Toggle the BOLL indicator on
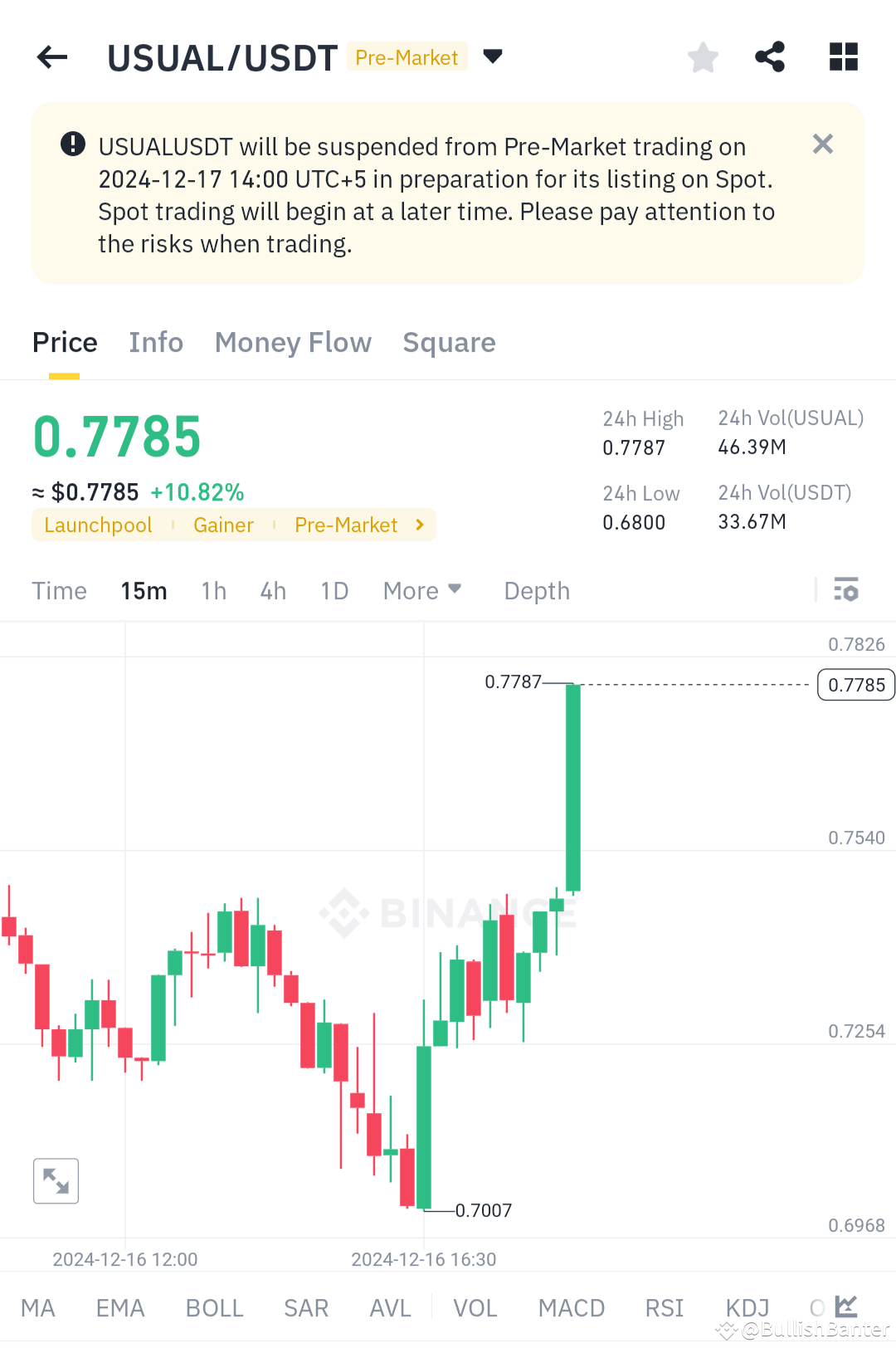Viewport: 896px width, 1348px height. [214, 1307]
